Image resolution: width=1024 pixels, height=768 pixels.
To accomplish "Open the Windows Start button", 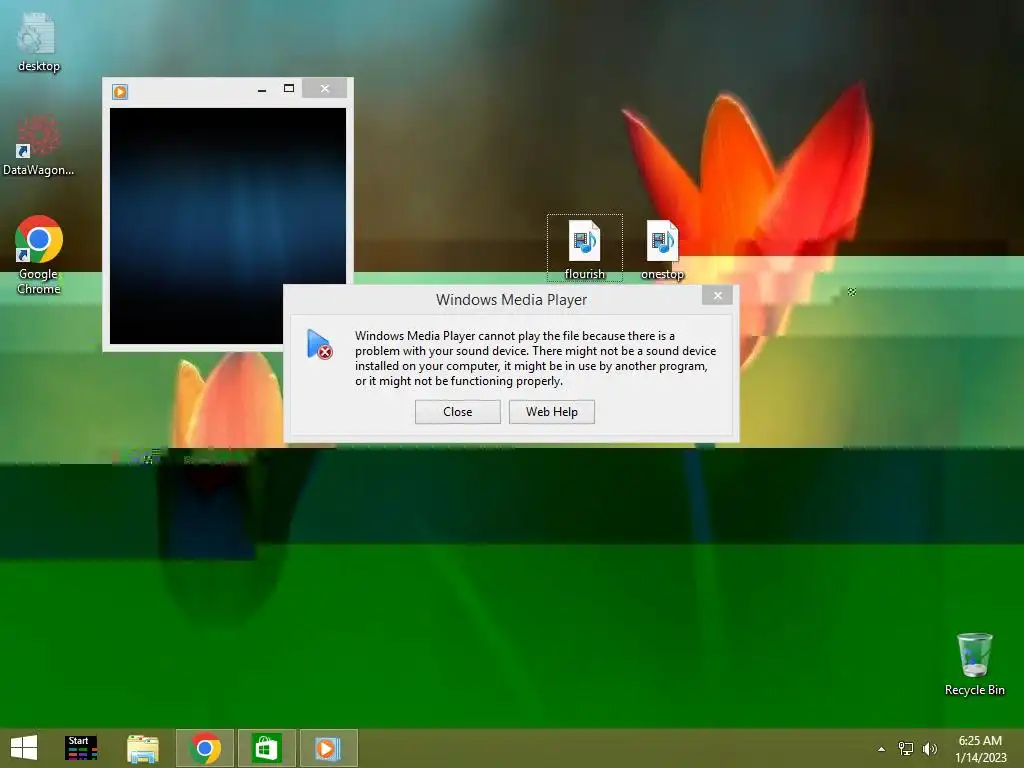I will (x=24, y=748).
